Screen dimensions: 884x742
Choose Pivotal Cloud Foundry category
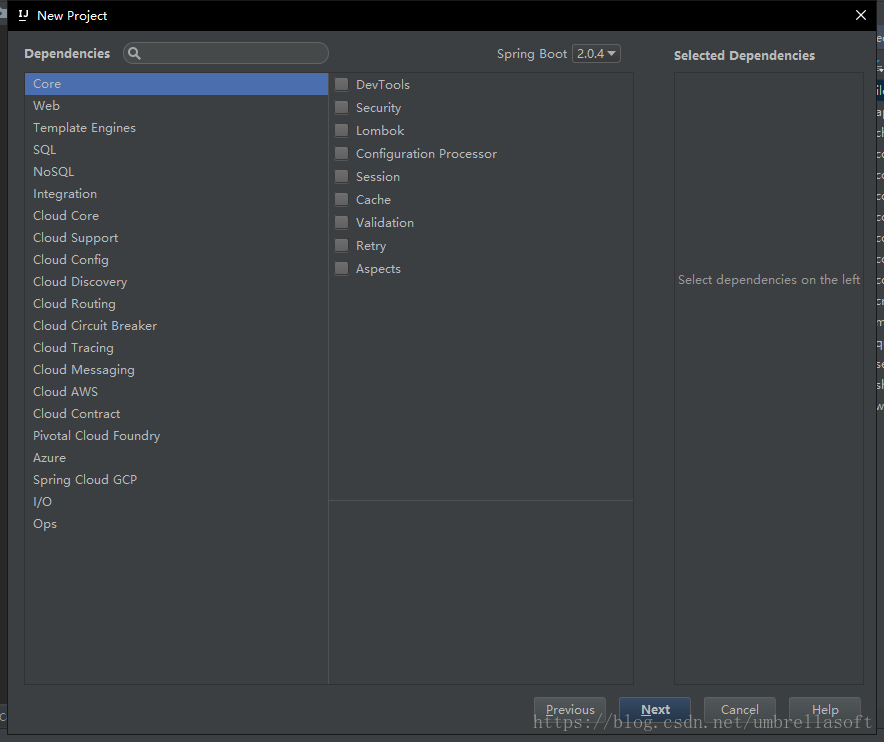coord(176,436)
